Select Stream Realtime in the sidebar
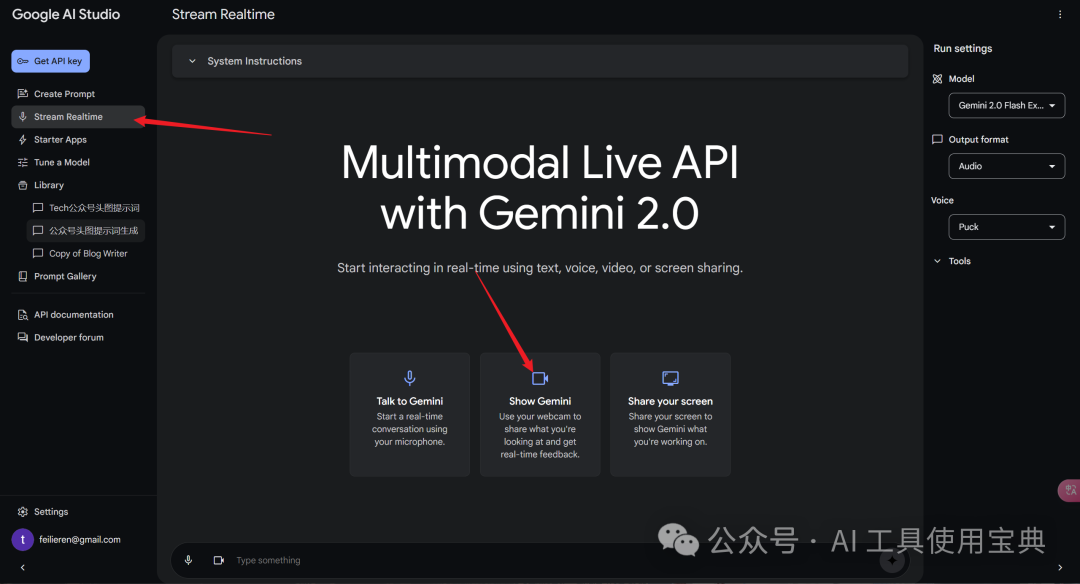The height and width of the screenshot is (584, 1080). (78, 116)
